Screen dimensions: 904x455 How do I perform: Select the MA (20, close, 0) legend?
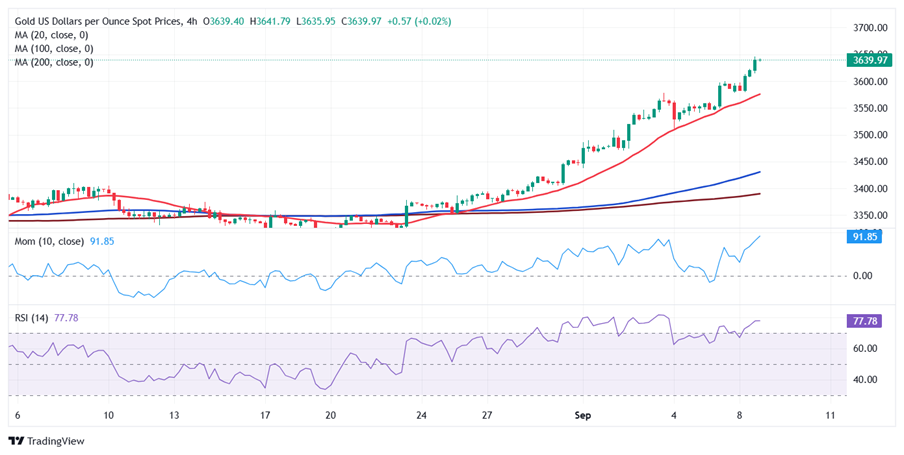click(53, 35)
